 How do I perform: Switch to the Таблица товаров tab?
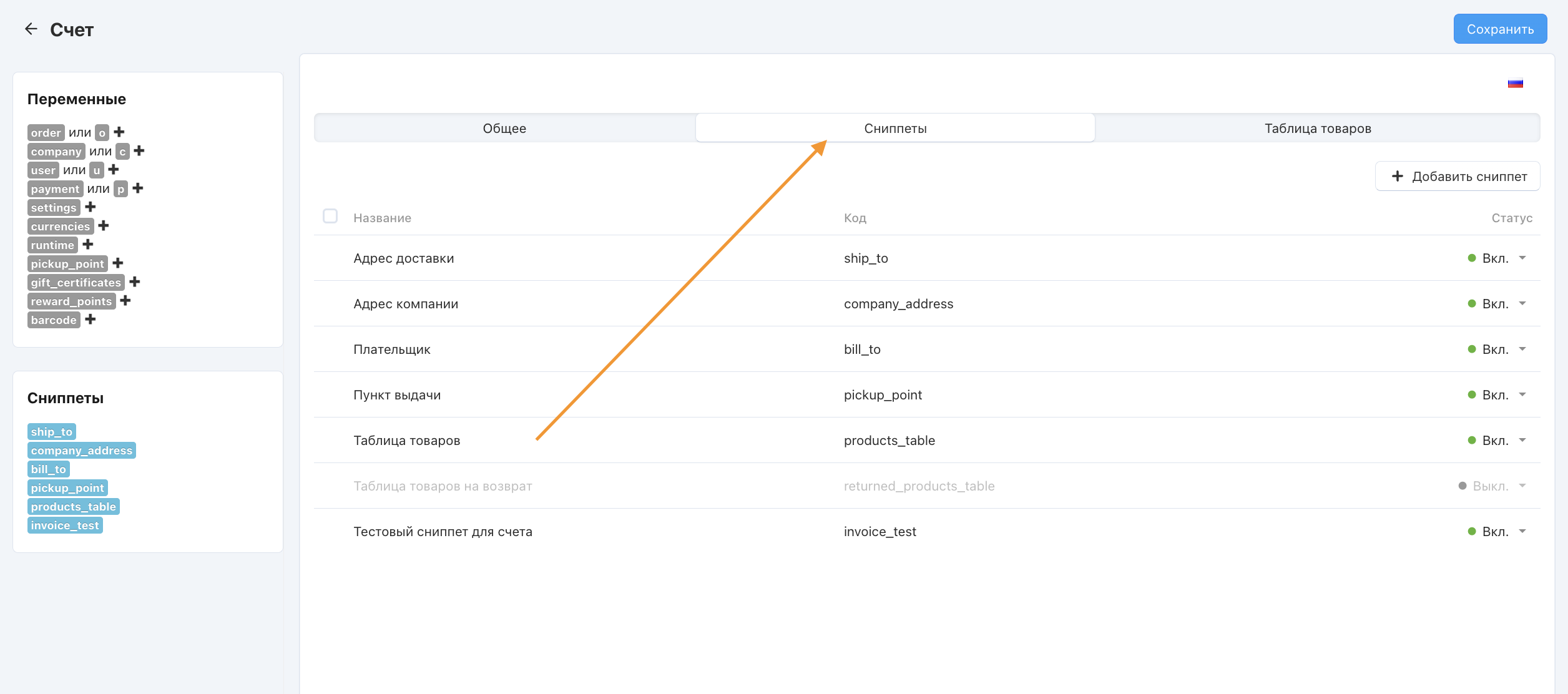[1318, 128]
